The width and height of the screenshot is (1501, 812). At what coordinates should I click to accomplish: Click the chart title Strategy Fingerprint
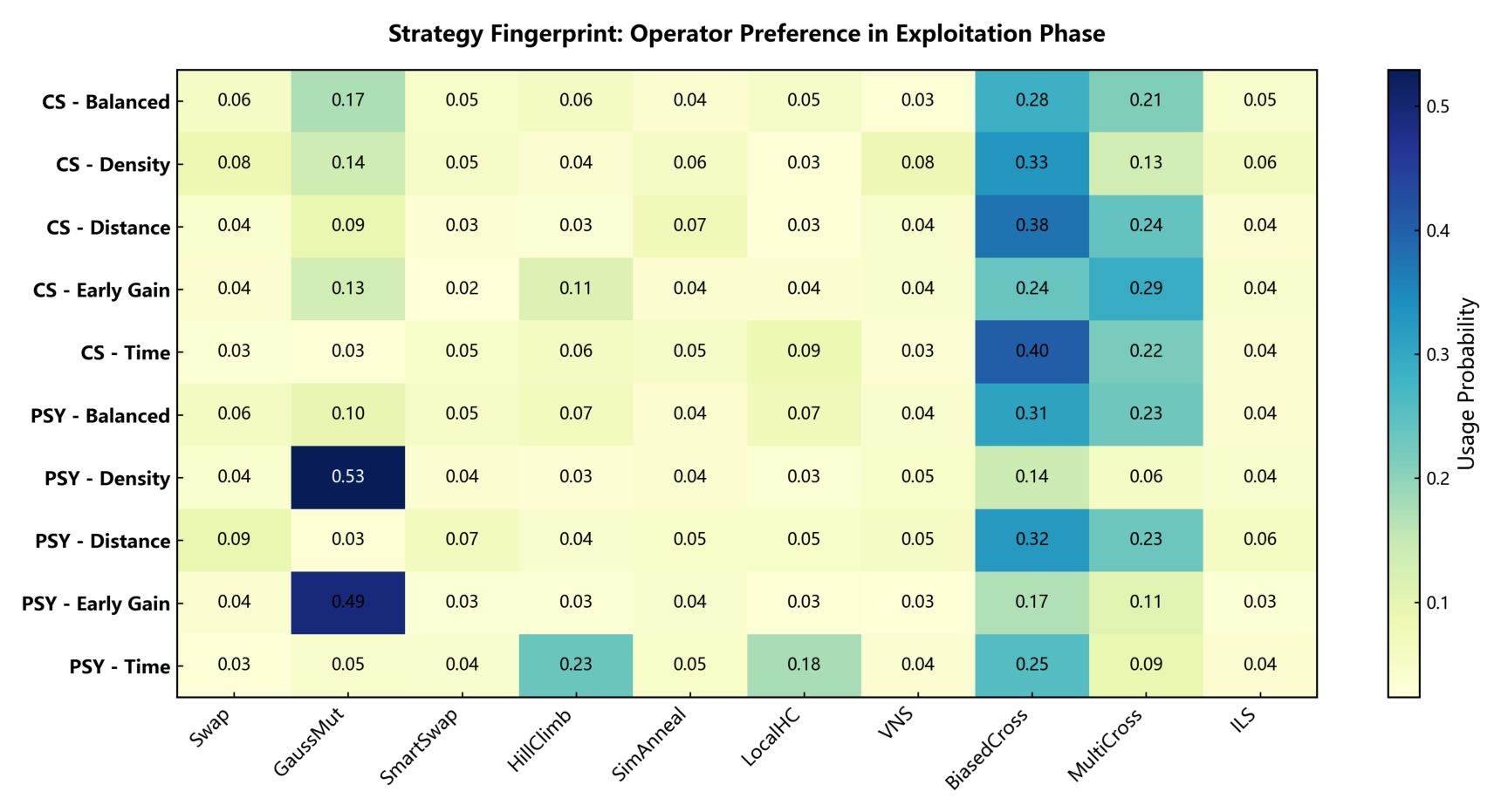point(746,34)
